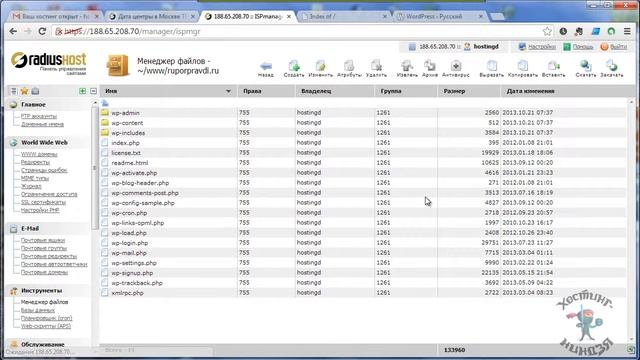Open the Помощь help link
Image resolution: width=640 pixels, height=360 pixels.
tap(582, 47)
